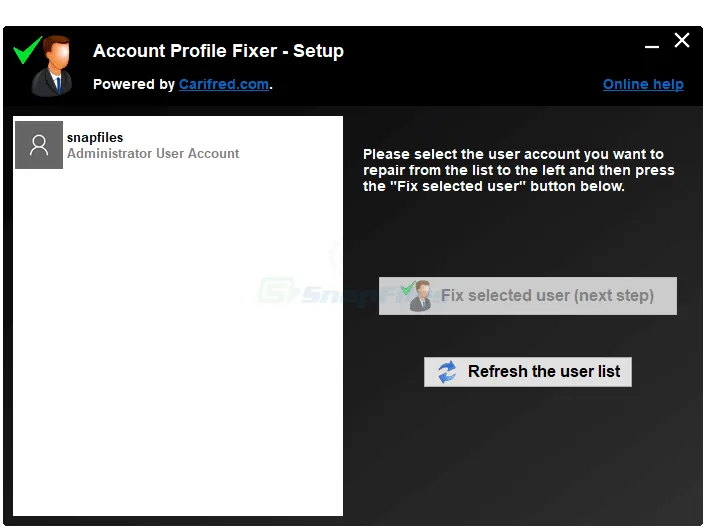Click the Powered by label
Screen dimensions: 706x529
pyautogui.click(x=134, y=85)
